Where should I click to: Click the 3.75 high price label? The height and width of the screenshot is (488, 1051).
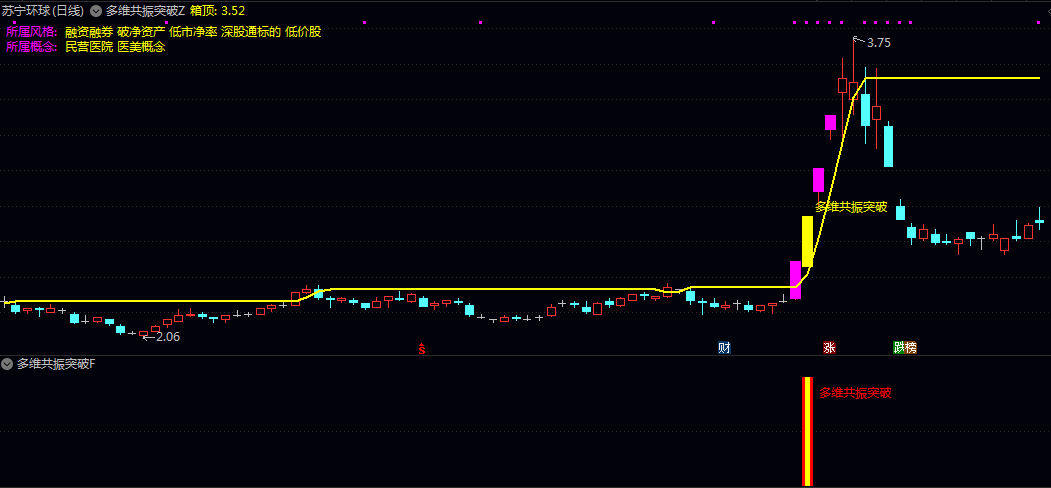tap(879, 43)
